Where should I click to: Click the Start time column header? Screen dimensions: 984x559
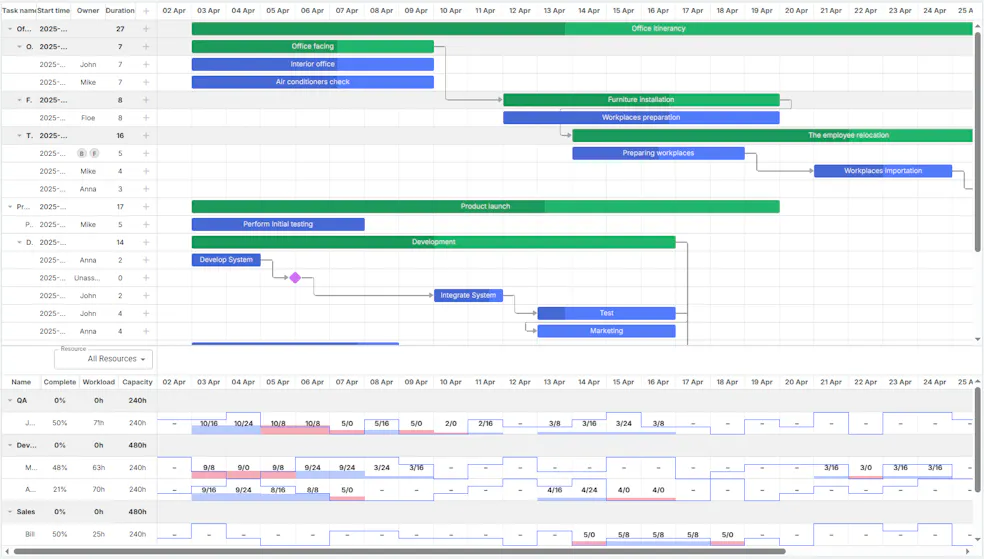coord(53,11)
